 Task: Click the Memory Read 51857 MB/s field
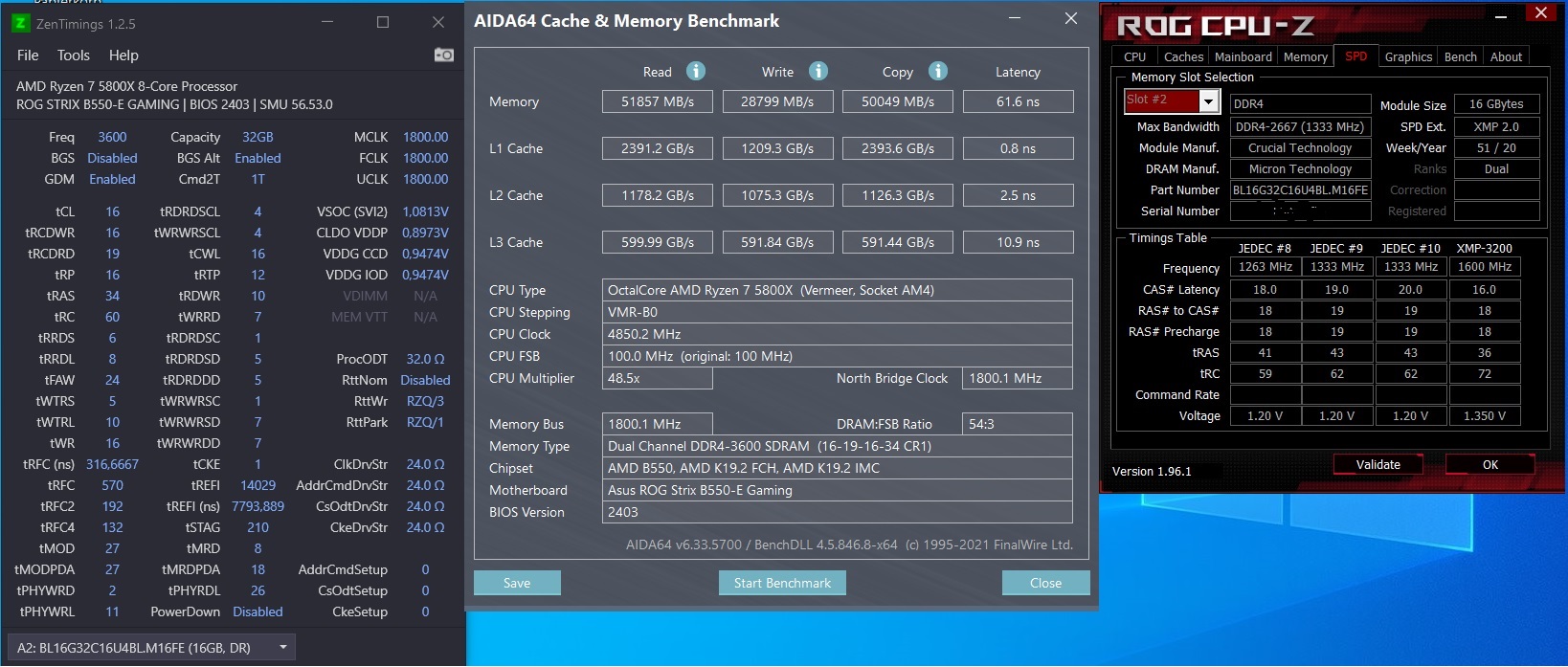657,101
